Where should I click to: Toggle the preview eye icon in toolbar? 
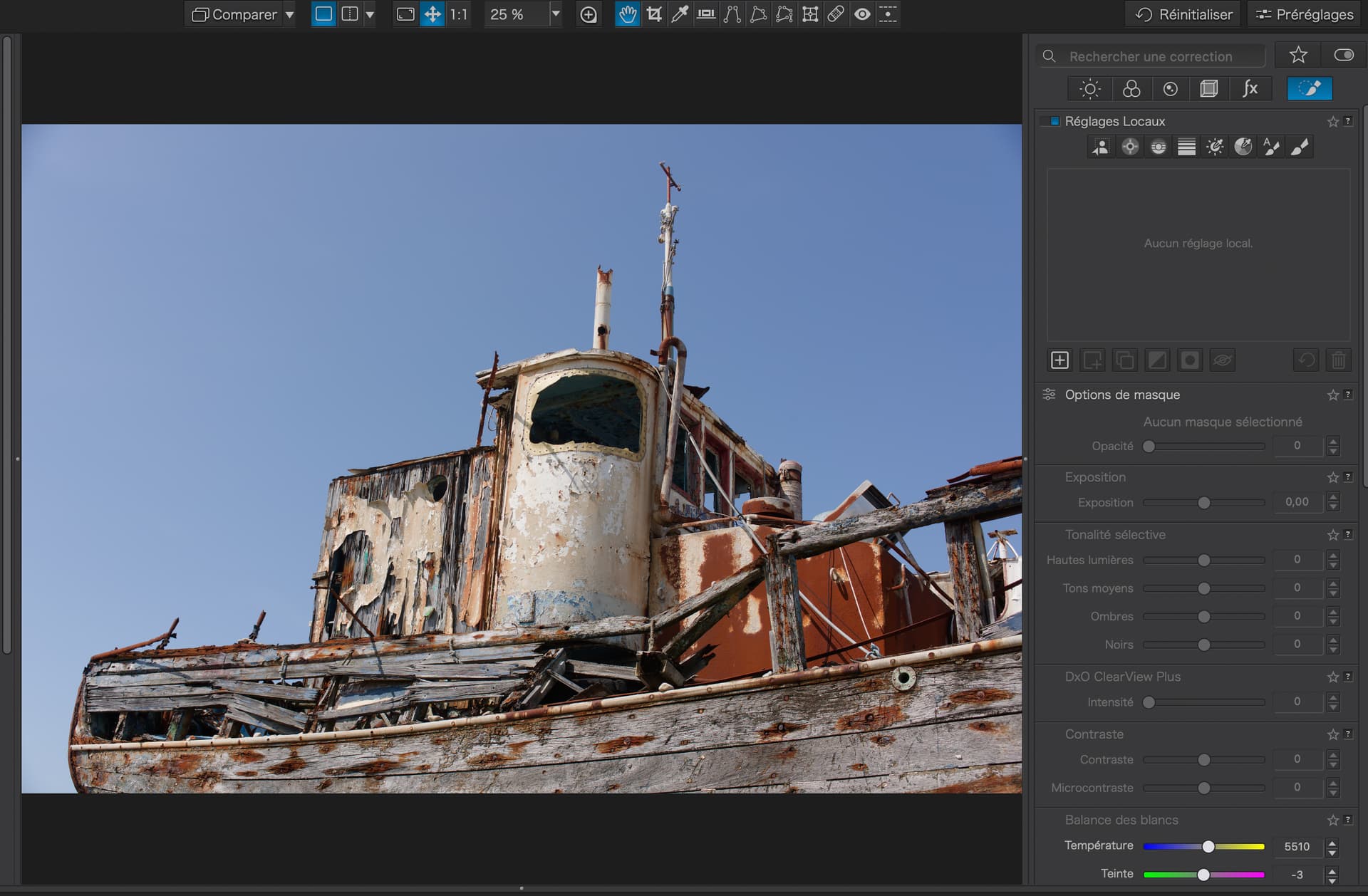coord(862,14)
